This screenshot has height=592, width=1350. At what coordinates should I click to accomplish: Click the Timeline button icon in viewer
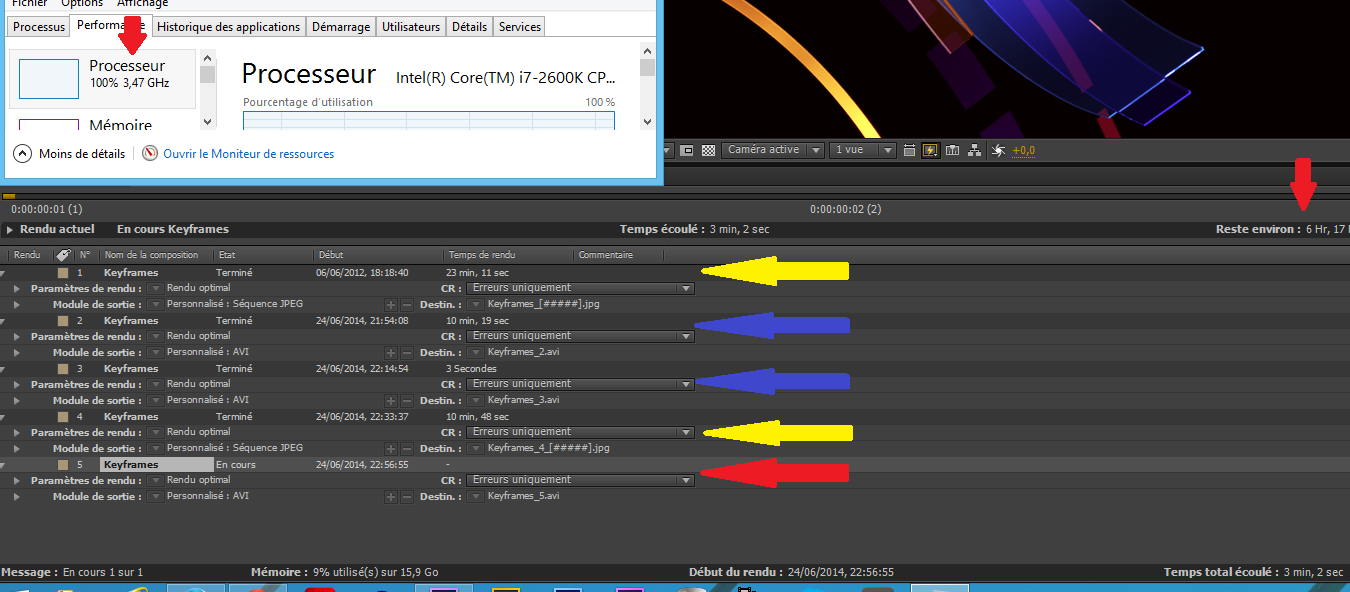coord(953,150)
